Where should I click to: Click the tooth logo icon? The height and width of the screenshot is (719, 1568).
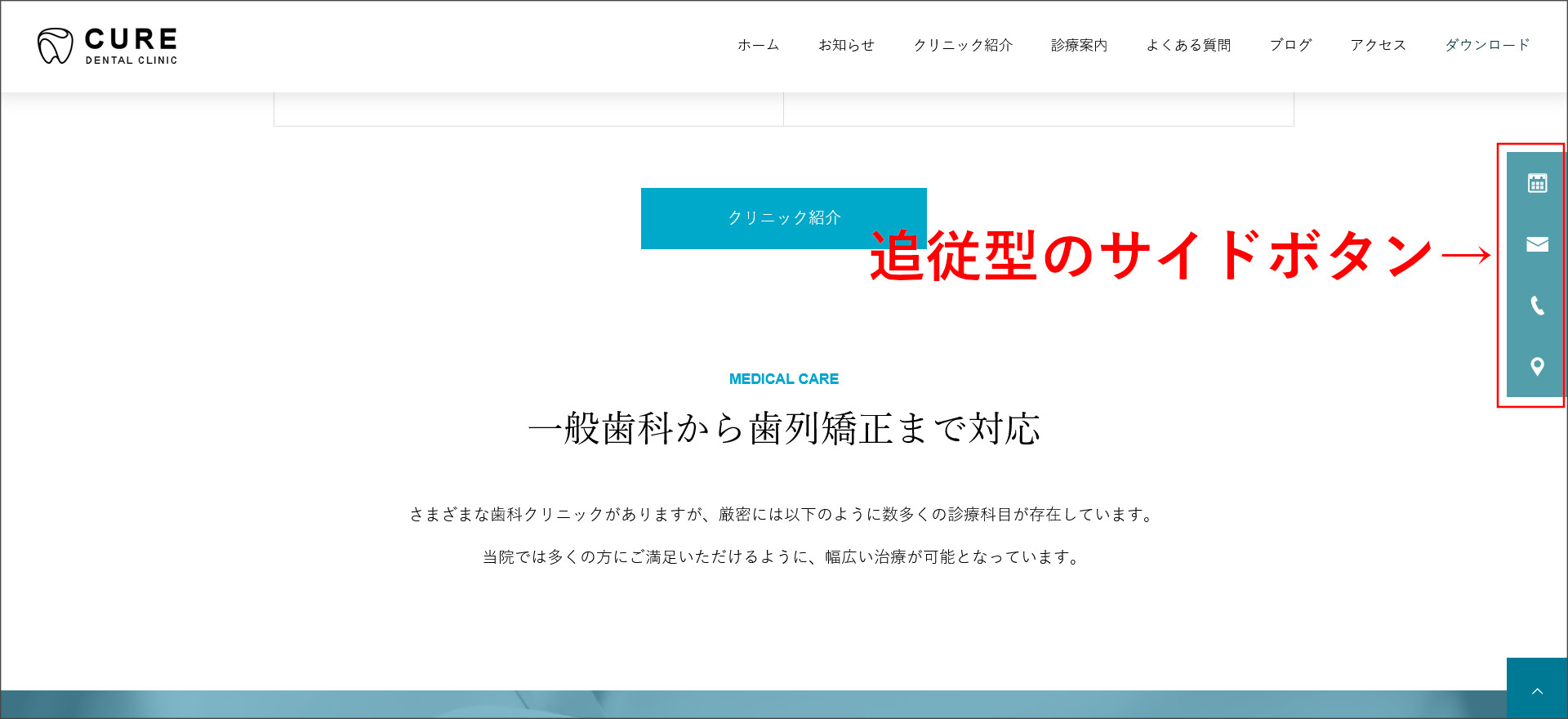point(56,46)
